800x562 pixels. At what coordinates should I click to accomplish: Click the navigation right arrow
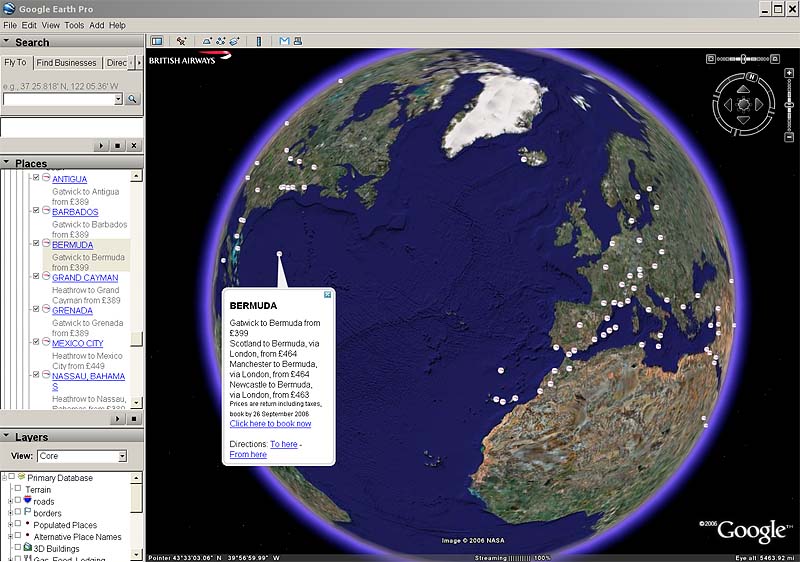click(x=759, y=105)
